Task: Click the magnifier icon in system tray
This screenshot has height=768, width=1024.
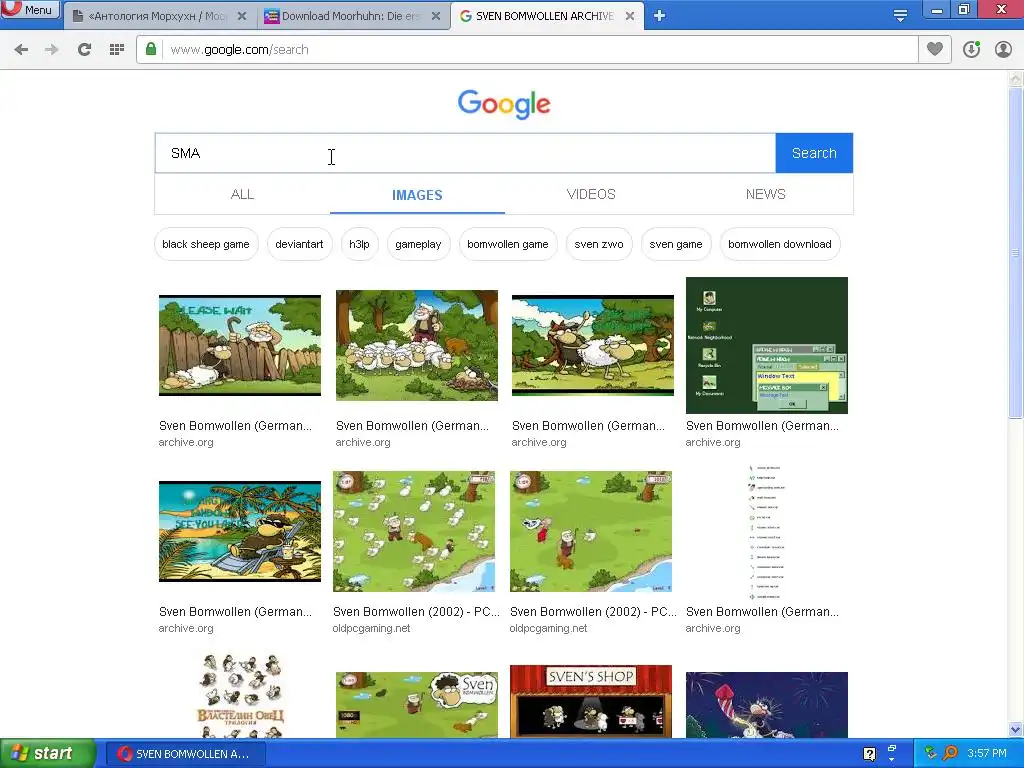Action: pos(950,754)
